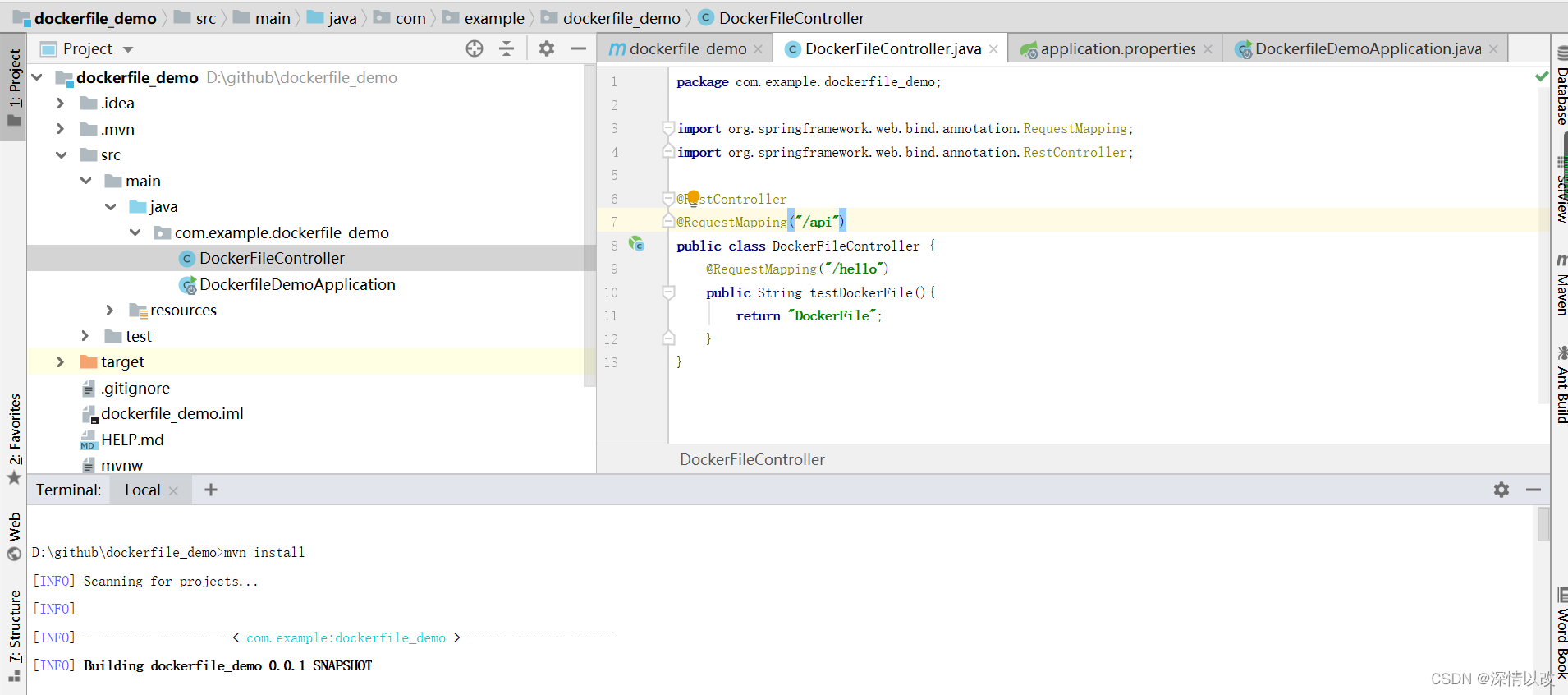Collapse the com.example.dockerfile_demo package
The width and height of the screenshot is (1568, 695).
(135, 232)
